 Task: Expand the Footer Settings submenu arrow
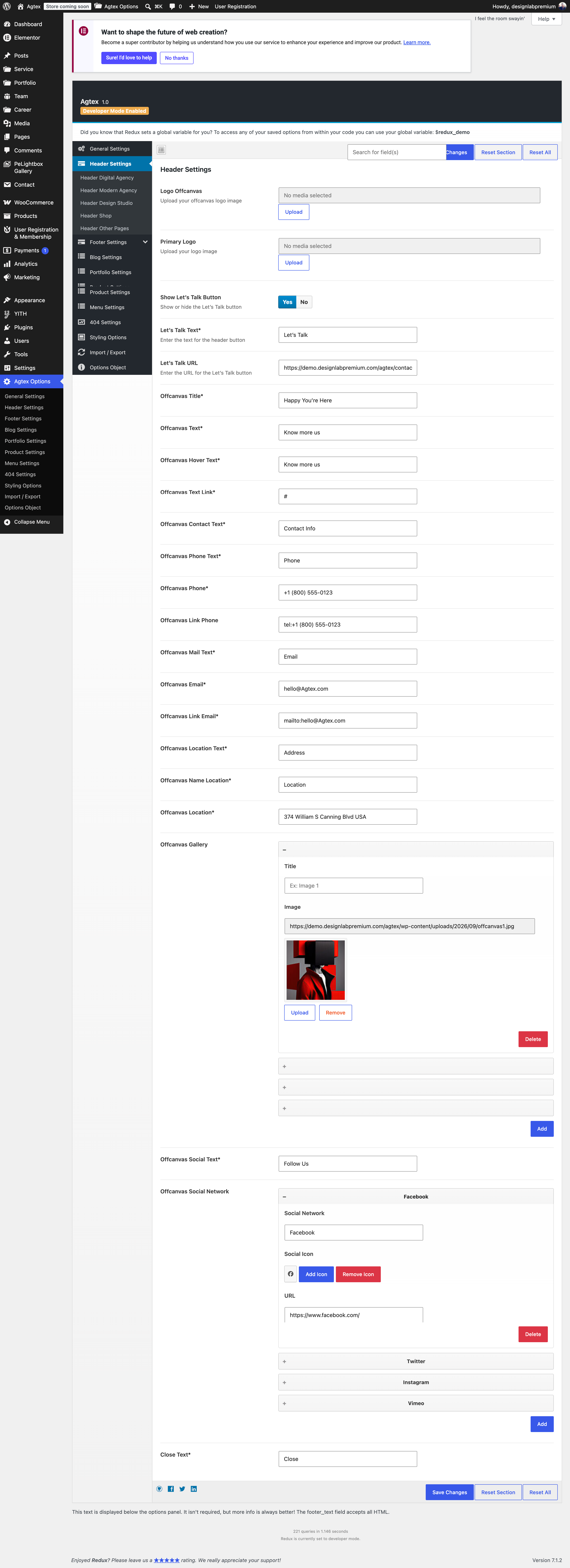tap(145, 242)
